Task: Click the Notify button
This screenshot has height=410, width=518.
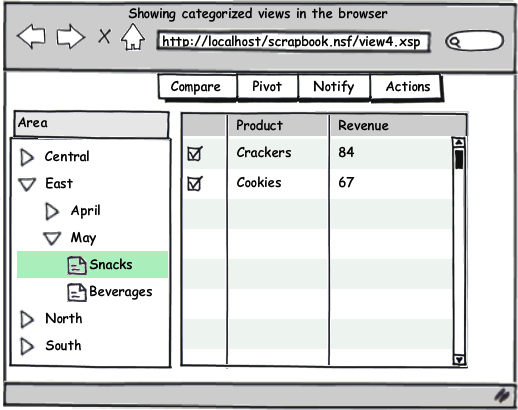Action: click(x=334, y=87)
